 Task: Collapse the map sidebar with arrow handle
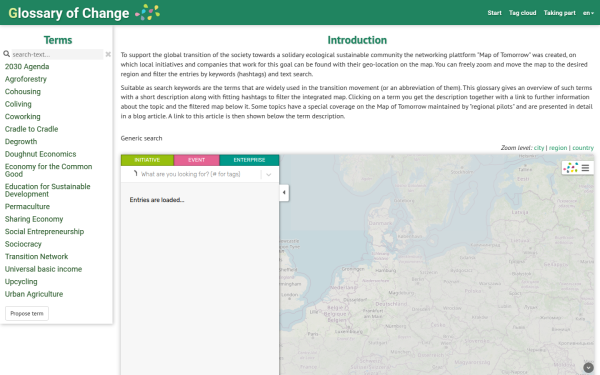pos(284,192)
